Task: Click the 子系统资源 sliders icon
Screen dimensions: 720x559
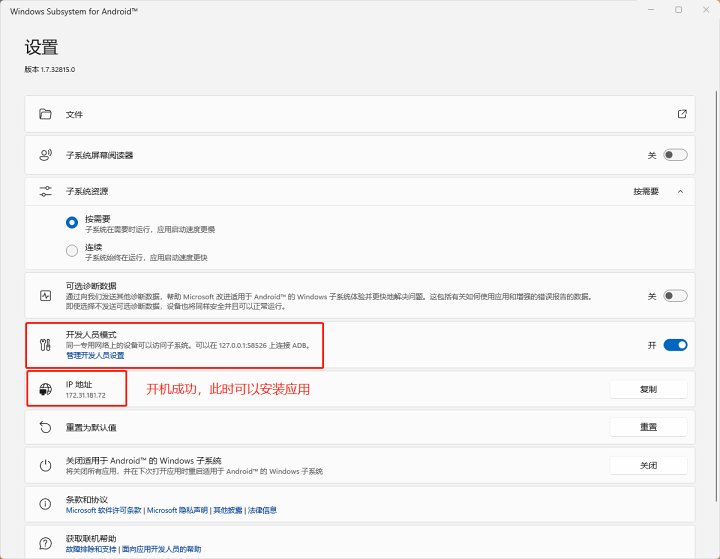Action: (45, 191)
